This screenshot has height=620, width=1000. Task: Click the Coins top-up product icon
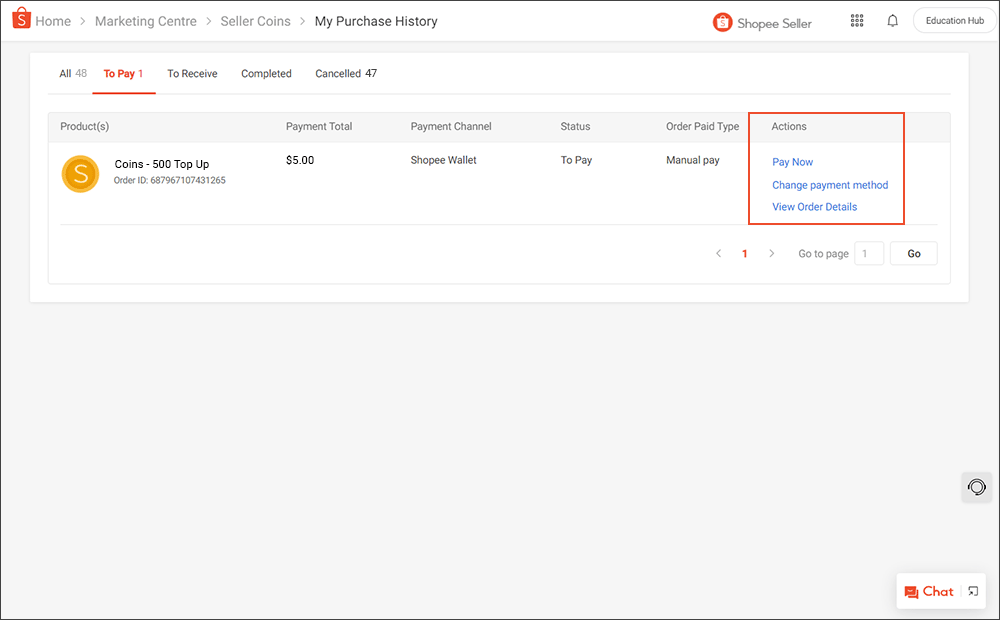coord(80,173)
